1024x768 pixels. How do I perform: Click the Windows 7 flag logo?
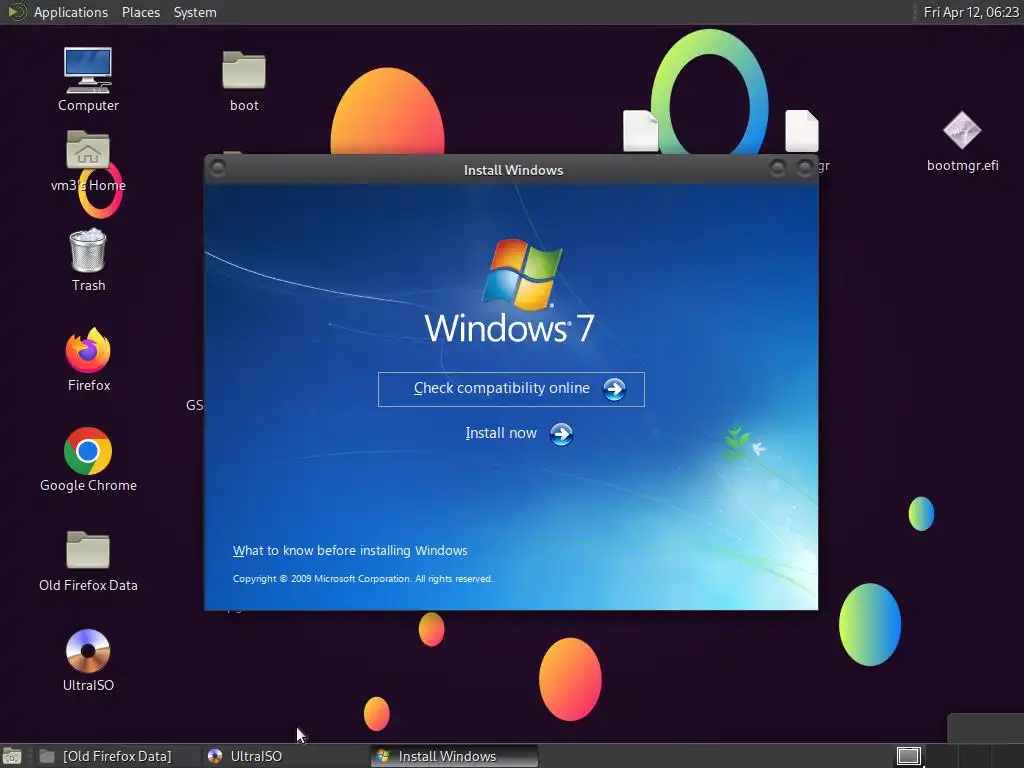(522, 274)
